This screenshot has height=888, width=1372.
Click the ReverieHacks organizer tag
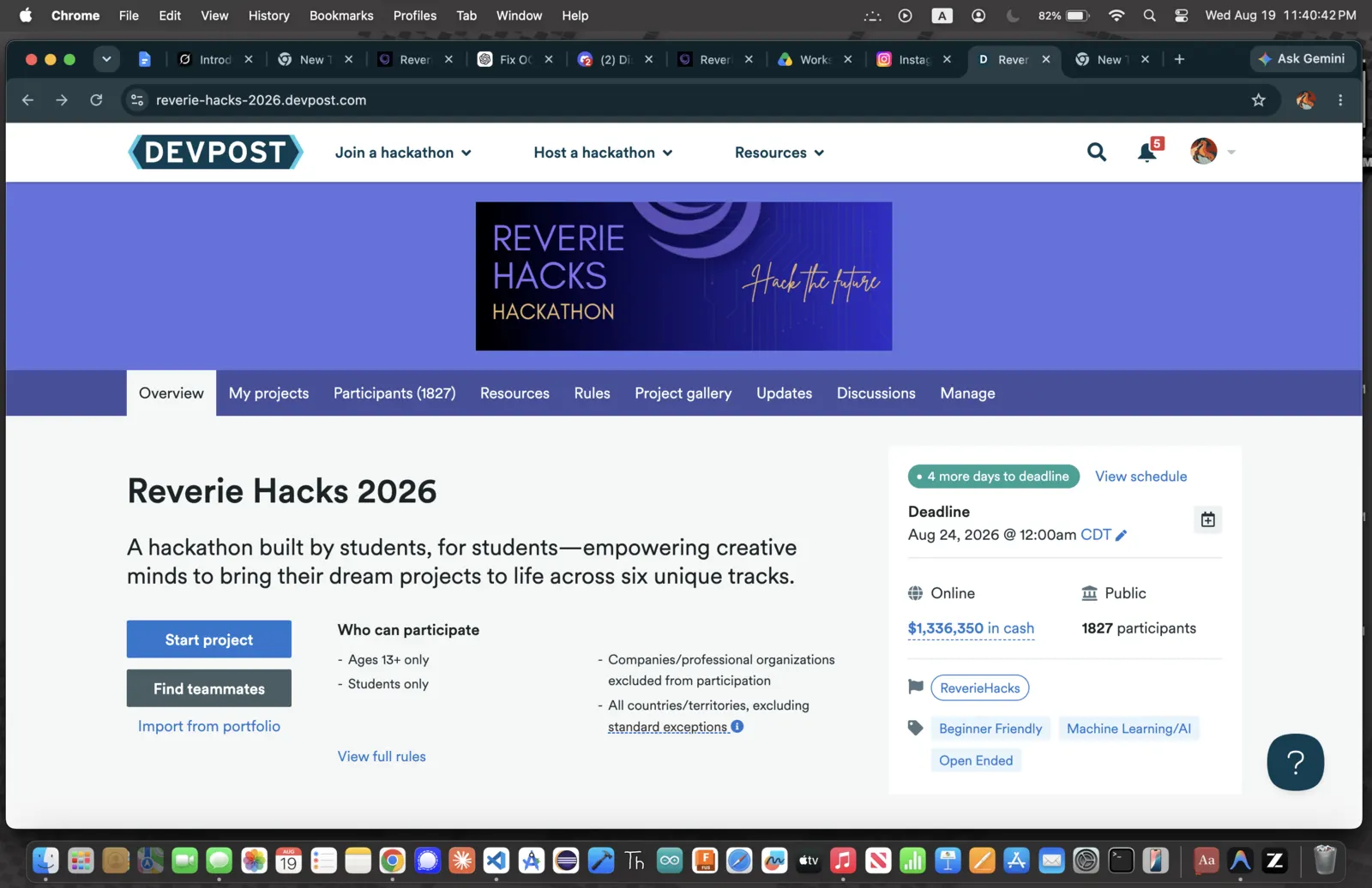[x=980, y=687]
